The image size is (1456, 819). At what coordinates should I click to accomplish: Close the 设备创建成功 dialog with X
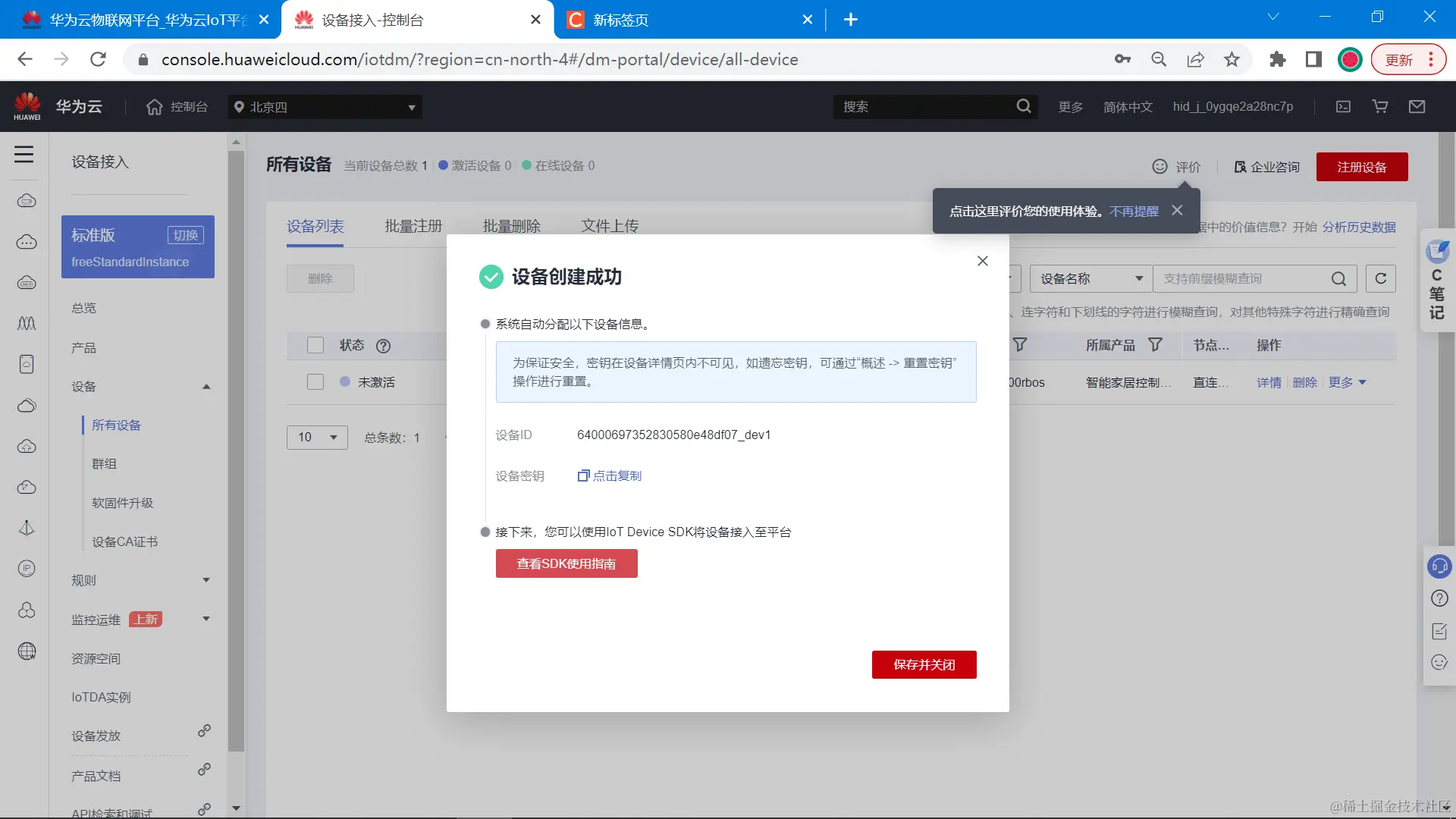click(983, 261)
